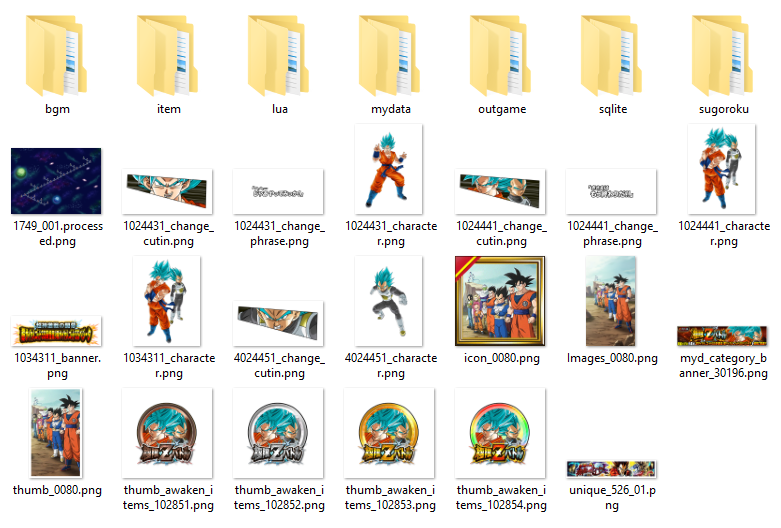Select 1024431_change_cutin.png thumbnail
The width and height of the screenshot is (781, 528).
(167, 191)
